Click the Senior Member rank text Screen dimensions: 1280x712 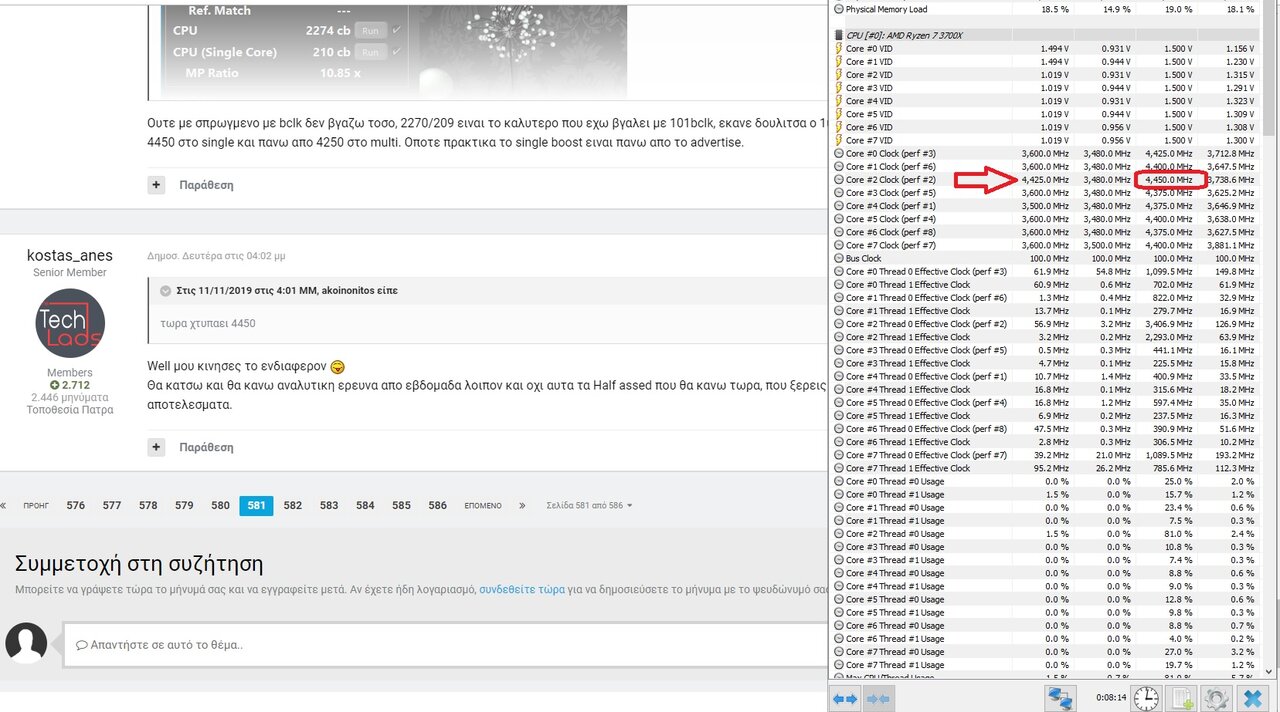[70, 272]
